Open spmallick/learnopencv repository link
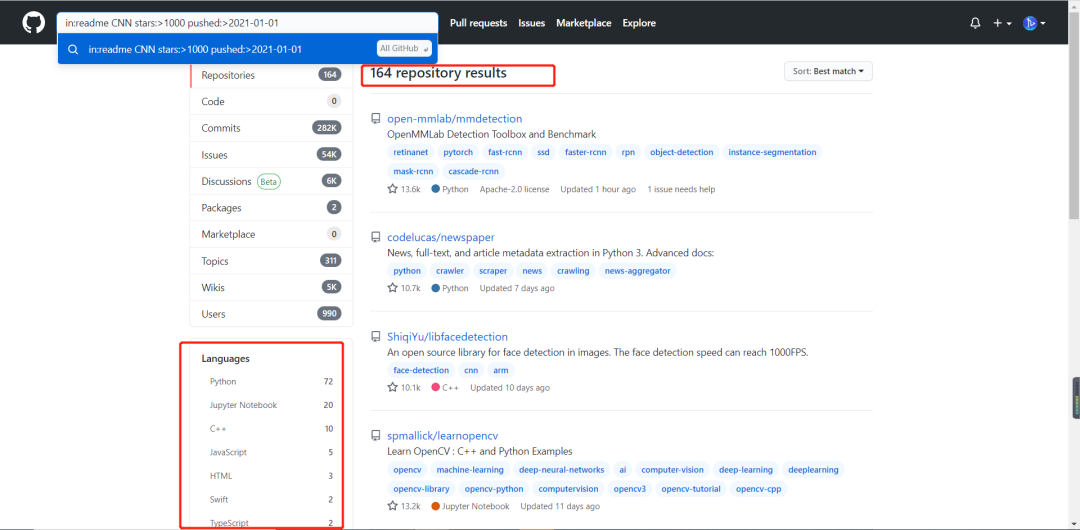1080x530 pixels. point(442,436)
